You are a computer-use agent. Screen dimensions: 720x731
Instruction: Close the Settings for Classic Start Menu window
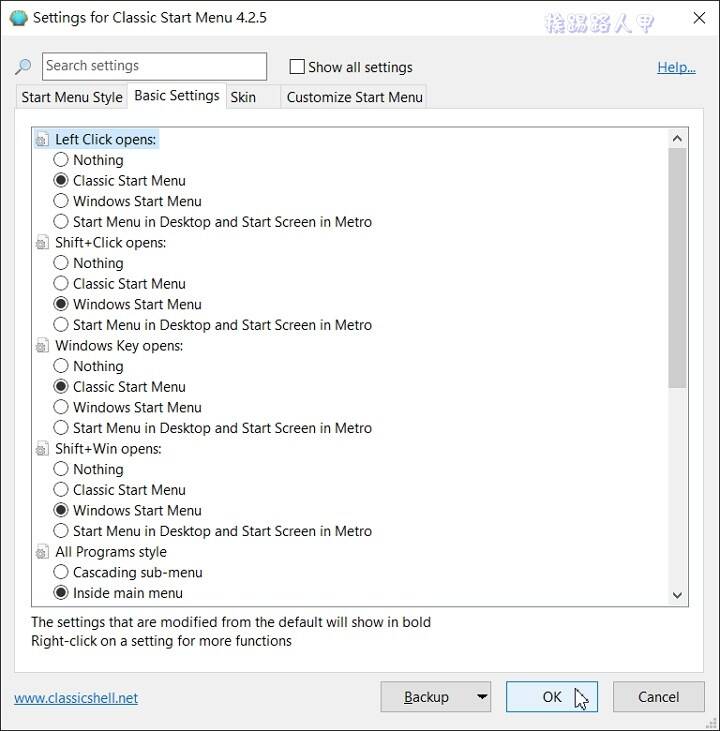(699, 18)
